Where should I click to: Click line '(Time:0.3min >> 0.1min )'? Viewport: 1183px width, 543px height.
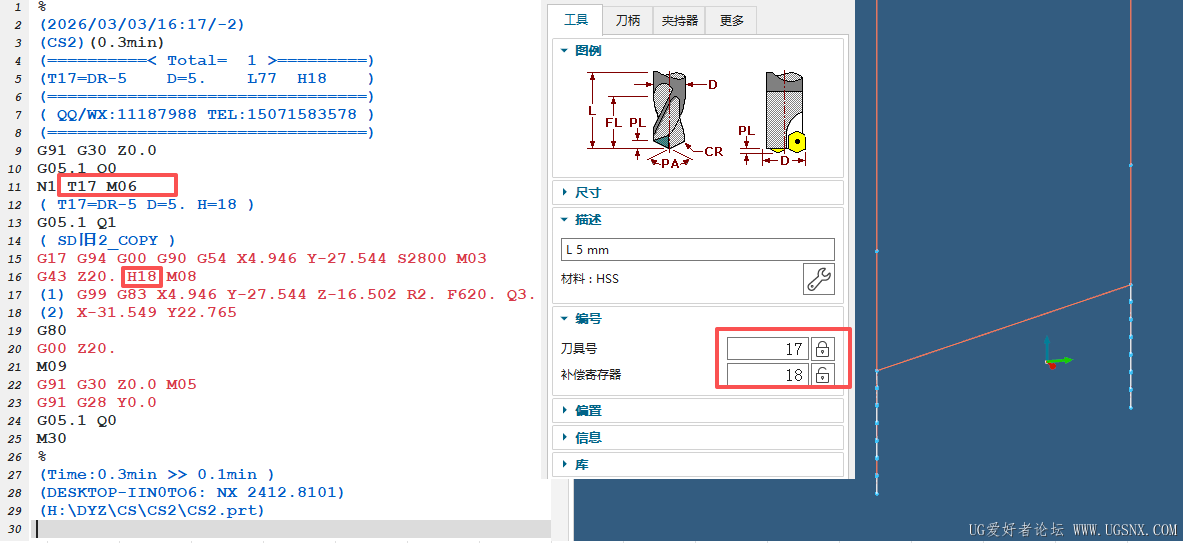(x=156, y=475)
